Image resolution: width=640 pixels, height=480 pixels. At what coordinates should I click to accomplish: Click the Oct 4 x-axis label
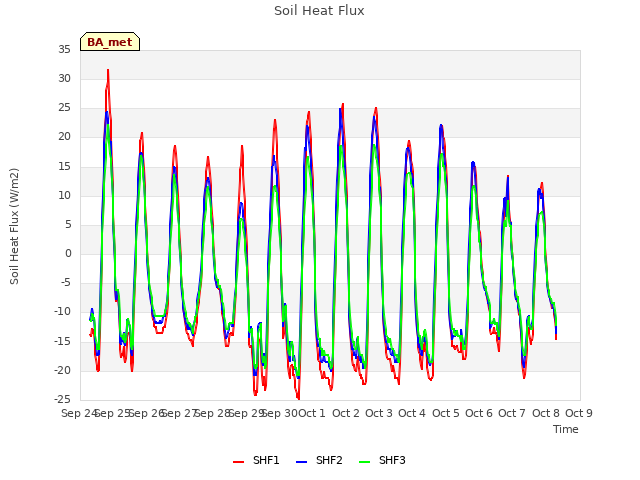(412, 413)
